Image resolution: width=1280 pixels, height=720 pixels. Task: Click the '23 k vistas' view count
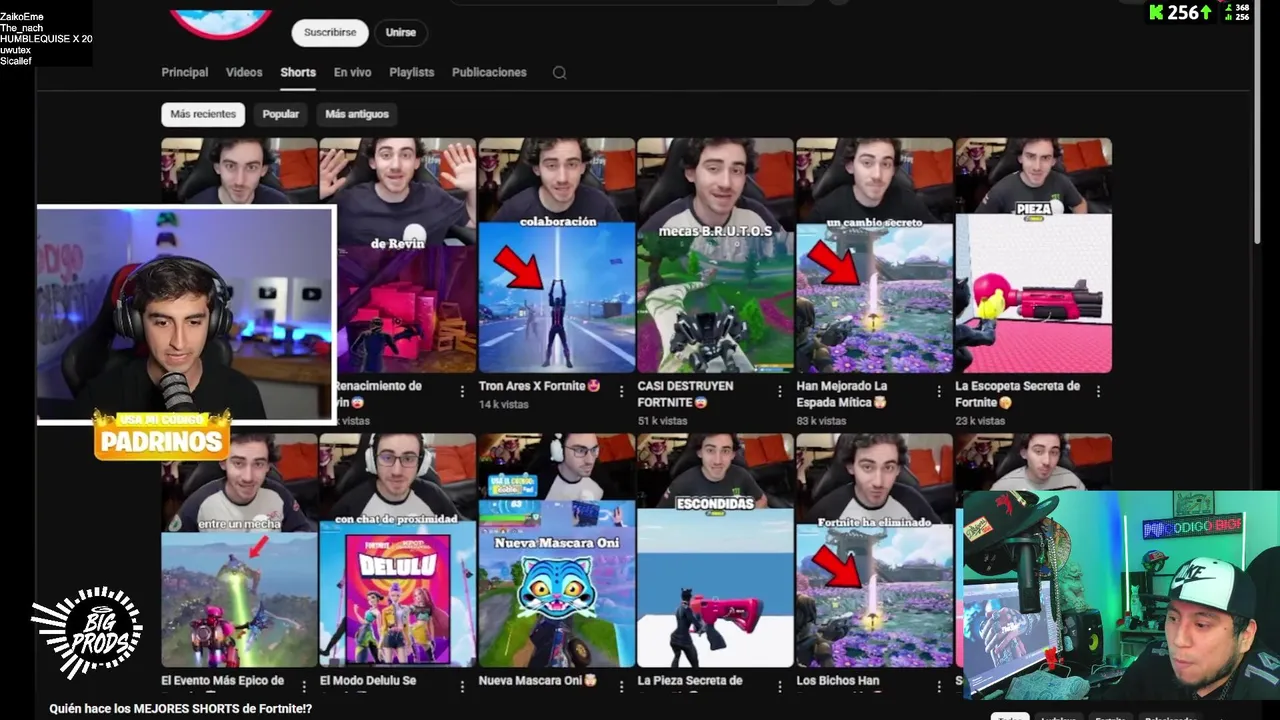980,421
